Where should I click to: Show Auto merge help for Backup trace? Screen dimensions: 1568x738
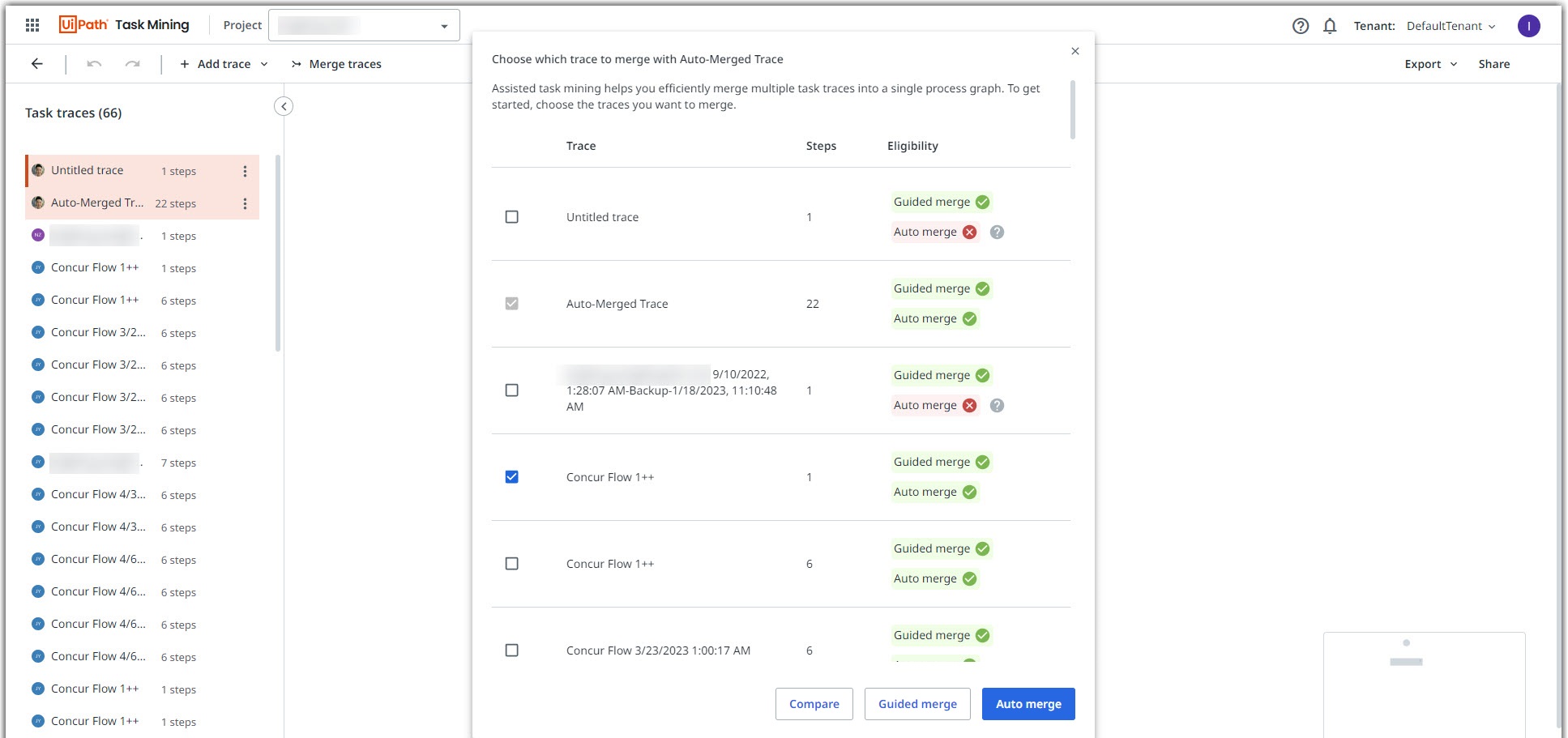point(998,406)
